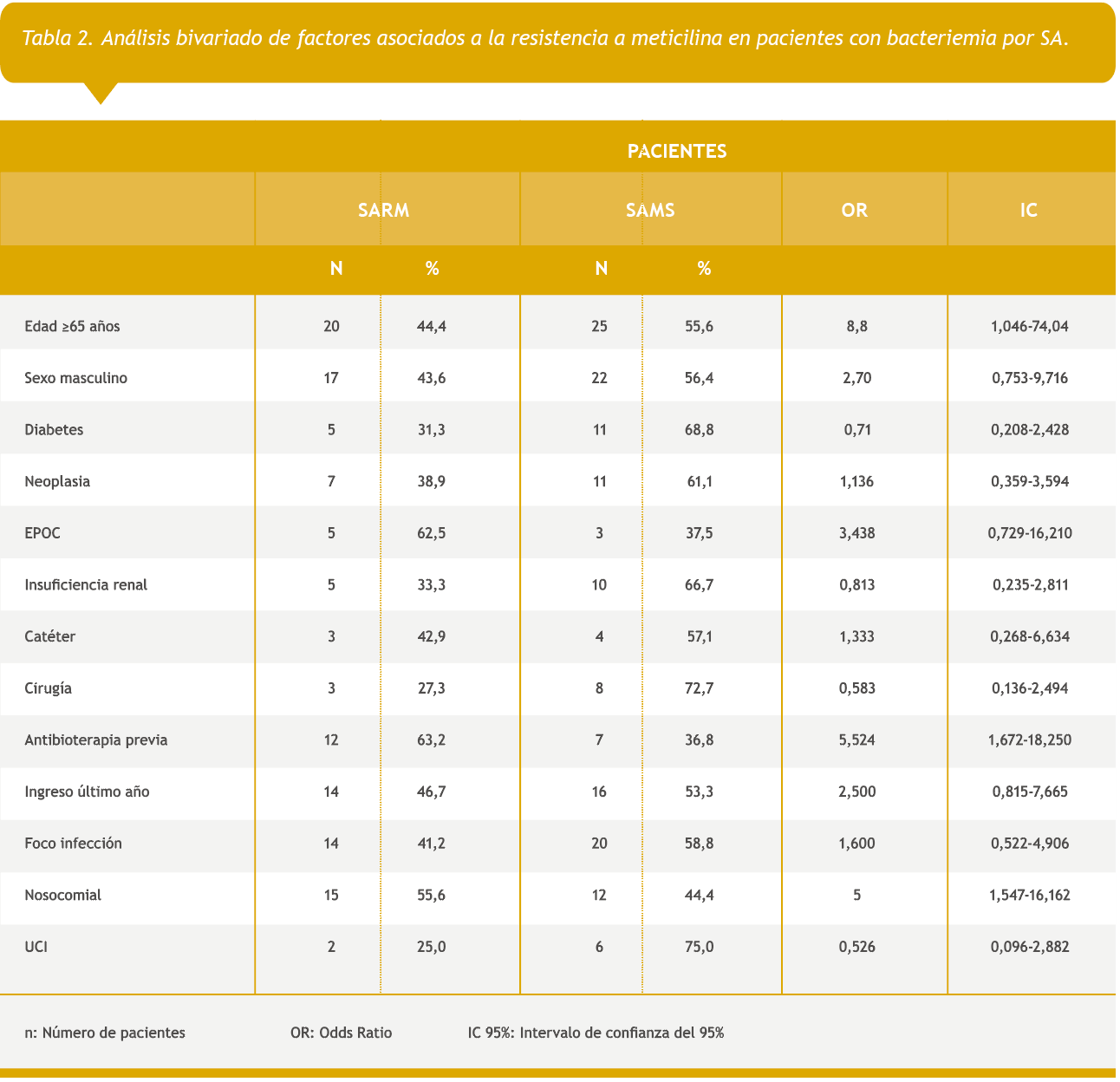This screenshot has width=1120, height=1082.
Task: Select the Neoplasia row label
Action: [57, 481]
